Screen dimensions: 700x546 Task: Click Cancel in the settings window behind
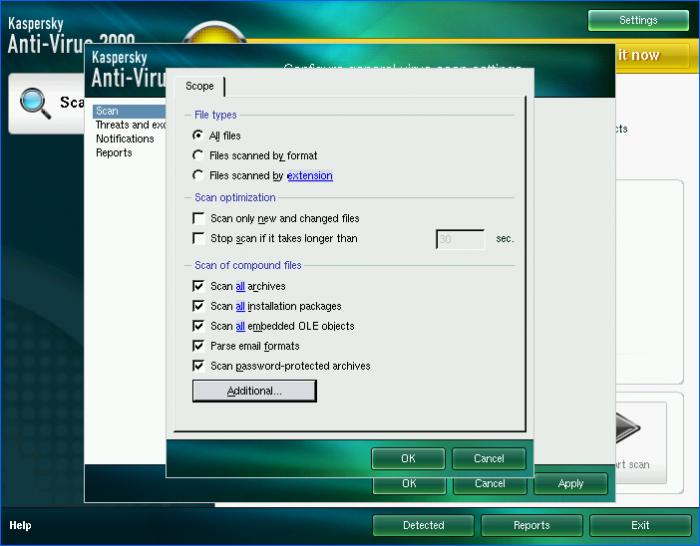point(490,484)
